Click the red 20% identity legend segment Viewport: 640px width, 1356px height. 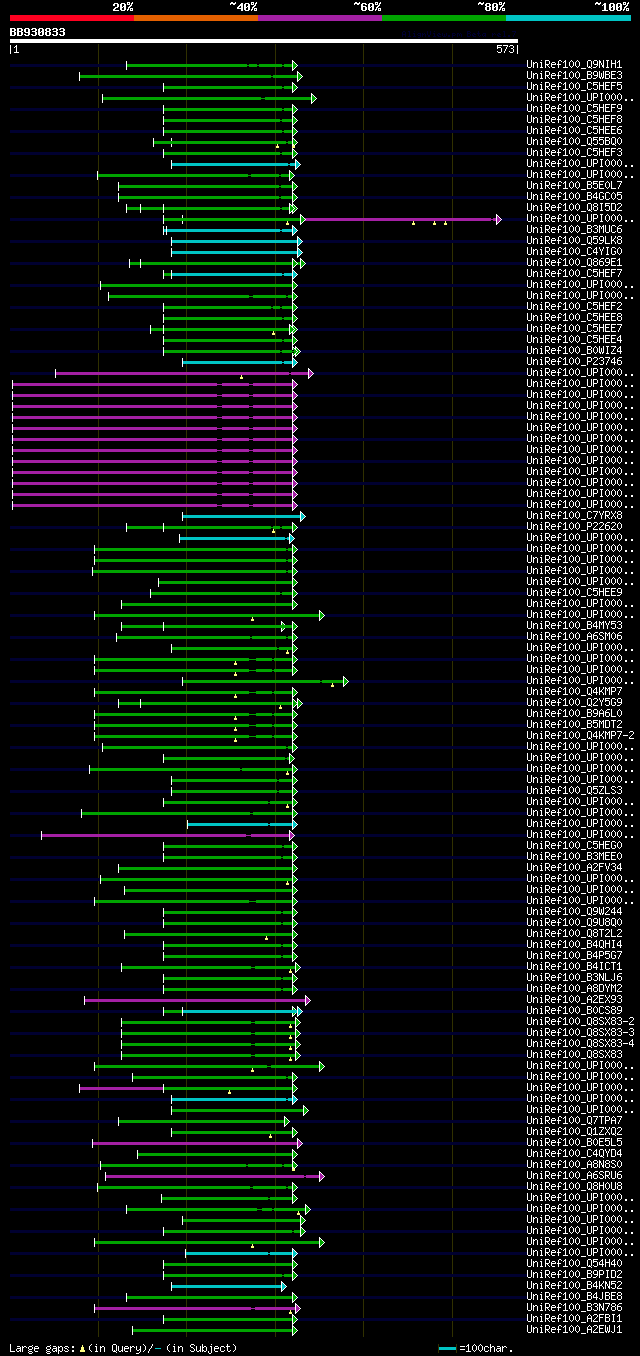click(71, 18)
